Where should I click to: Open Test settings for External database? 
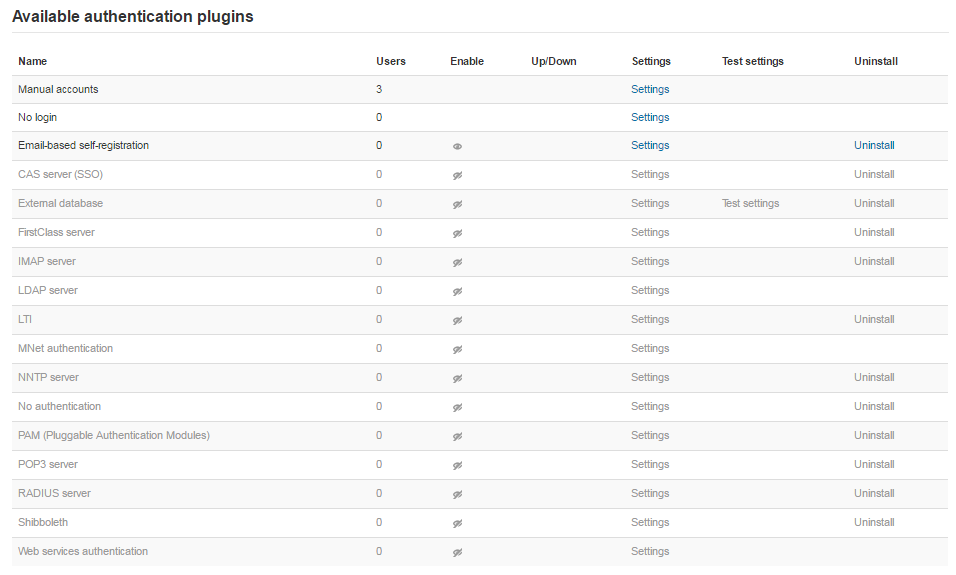pos(751,203)
